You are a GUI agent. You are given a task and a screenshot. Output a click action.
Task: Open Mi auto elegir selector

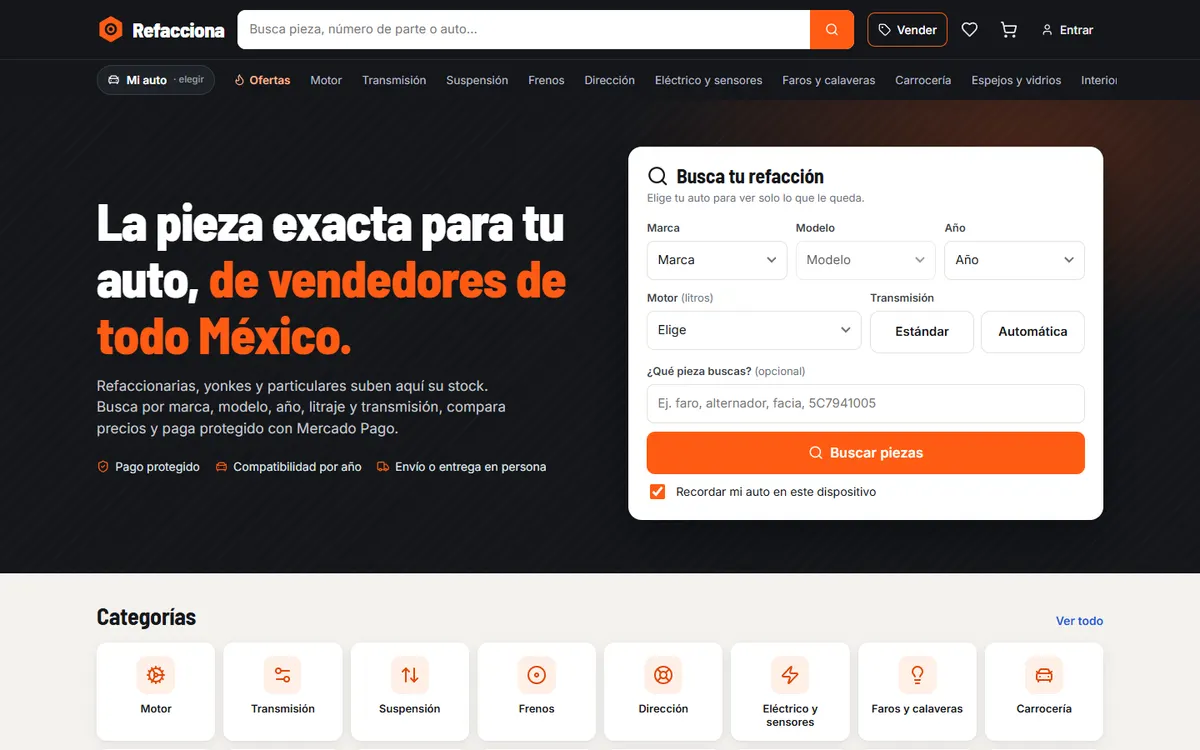click(156, 80)
